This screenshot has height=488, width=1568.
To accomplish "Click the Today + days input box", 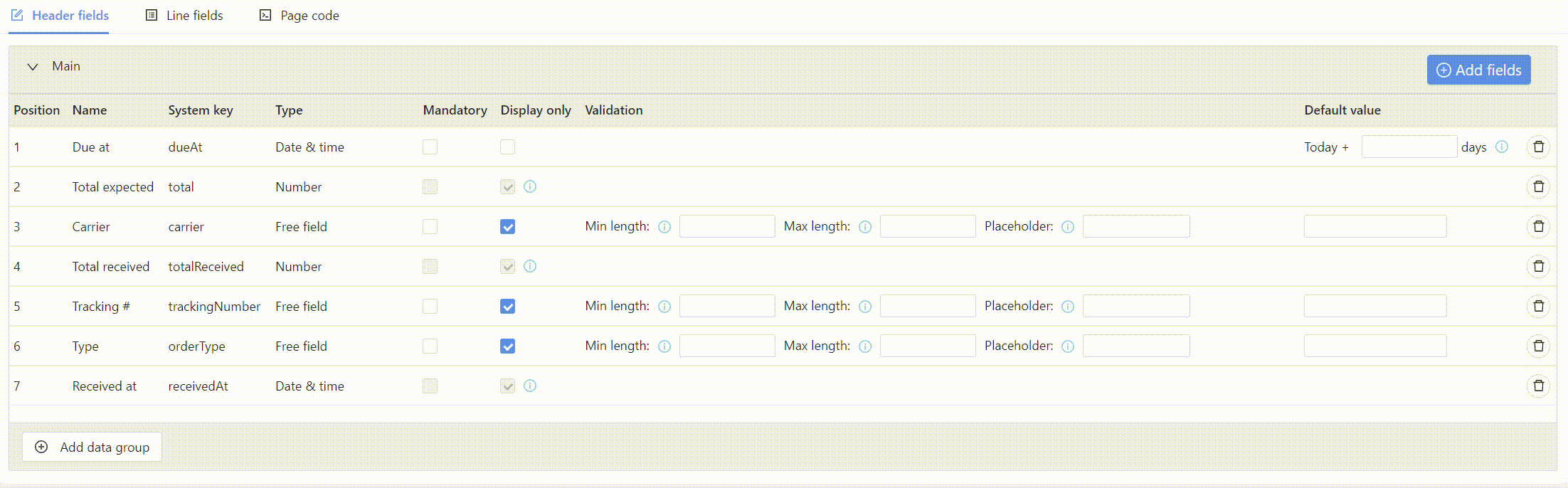I will coord(1409,147).
